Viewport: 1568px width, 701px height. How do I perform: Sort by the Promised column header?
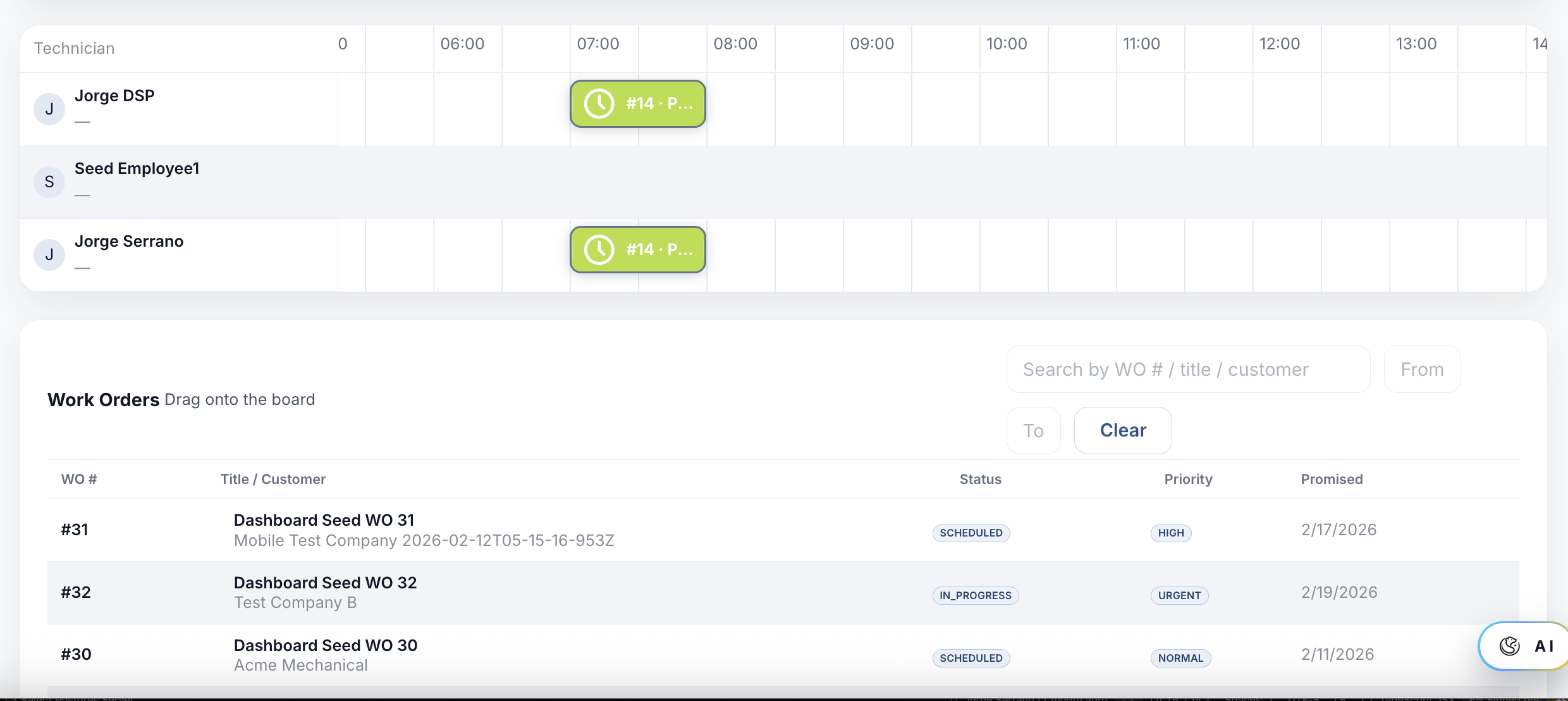click(1332, 479)
